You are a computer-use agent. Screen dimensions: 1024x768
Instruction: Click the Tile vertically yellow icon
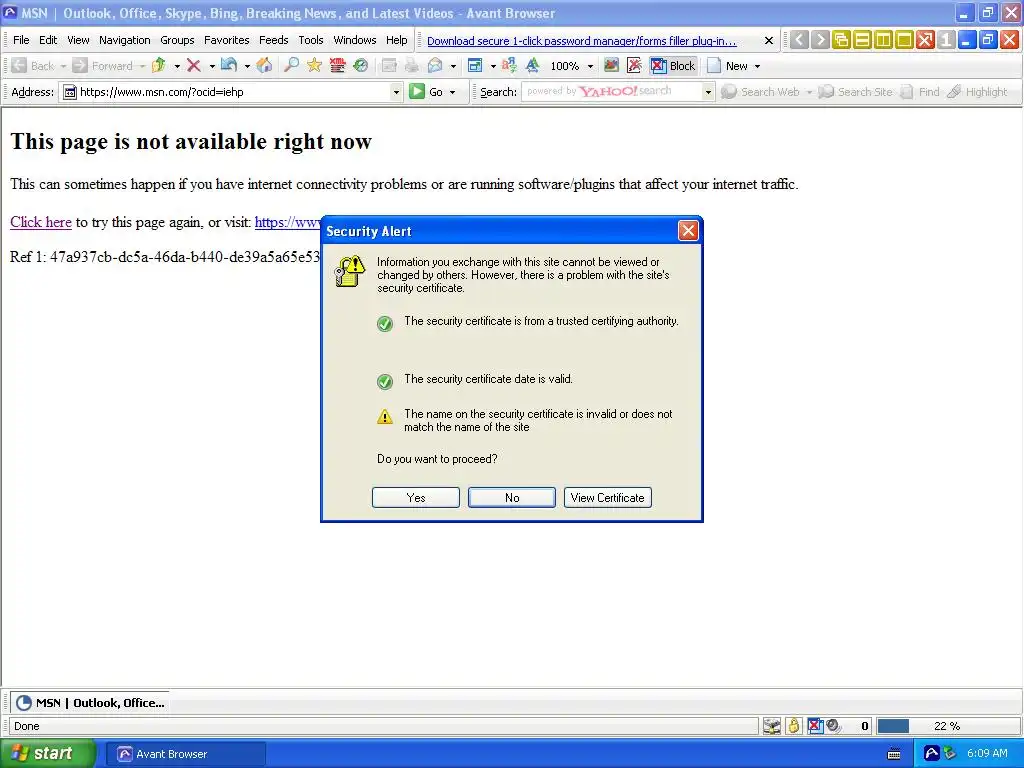(x=883, y=40)
